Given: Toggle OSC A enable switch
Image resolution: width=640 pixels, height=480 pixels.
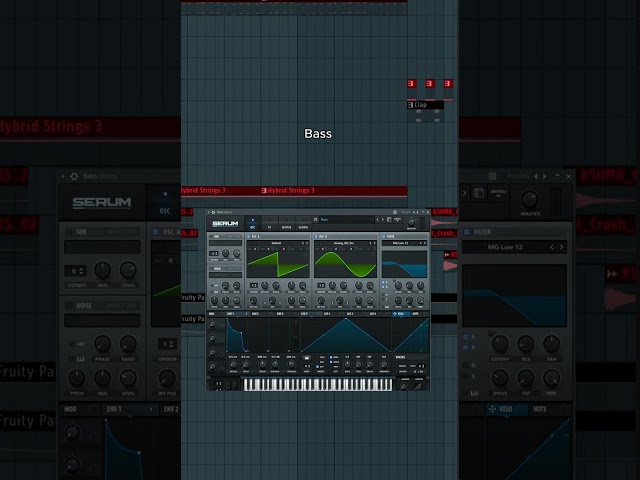Looking at the screenshot, I should click(x=249, y=236).
